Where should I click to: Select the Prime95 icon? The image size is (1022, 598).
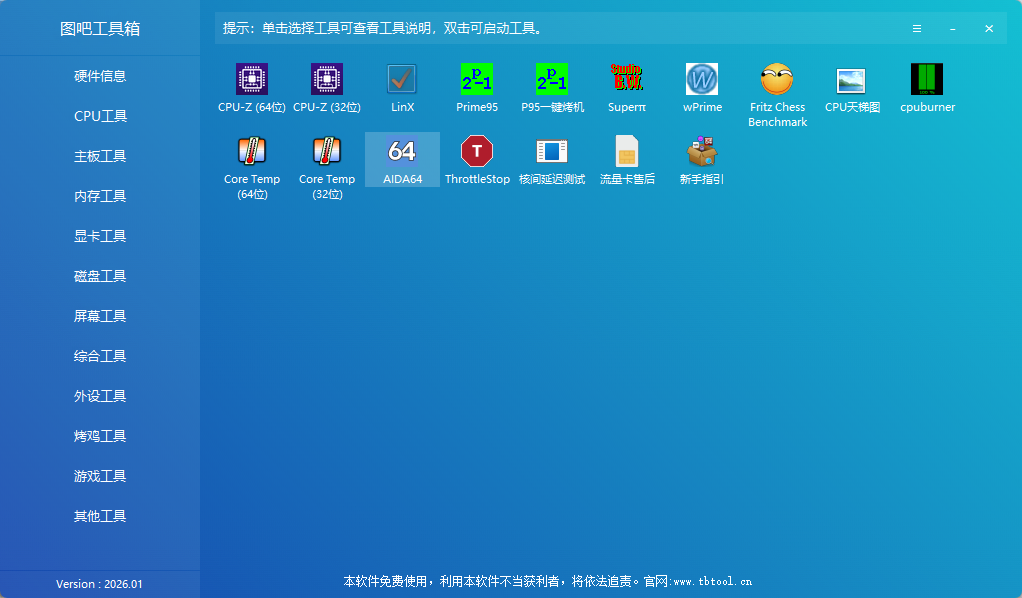click(x=477, y=87)
